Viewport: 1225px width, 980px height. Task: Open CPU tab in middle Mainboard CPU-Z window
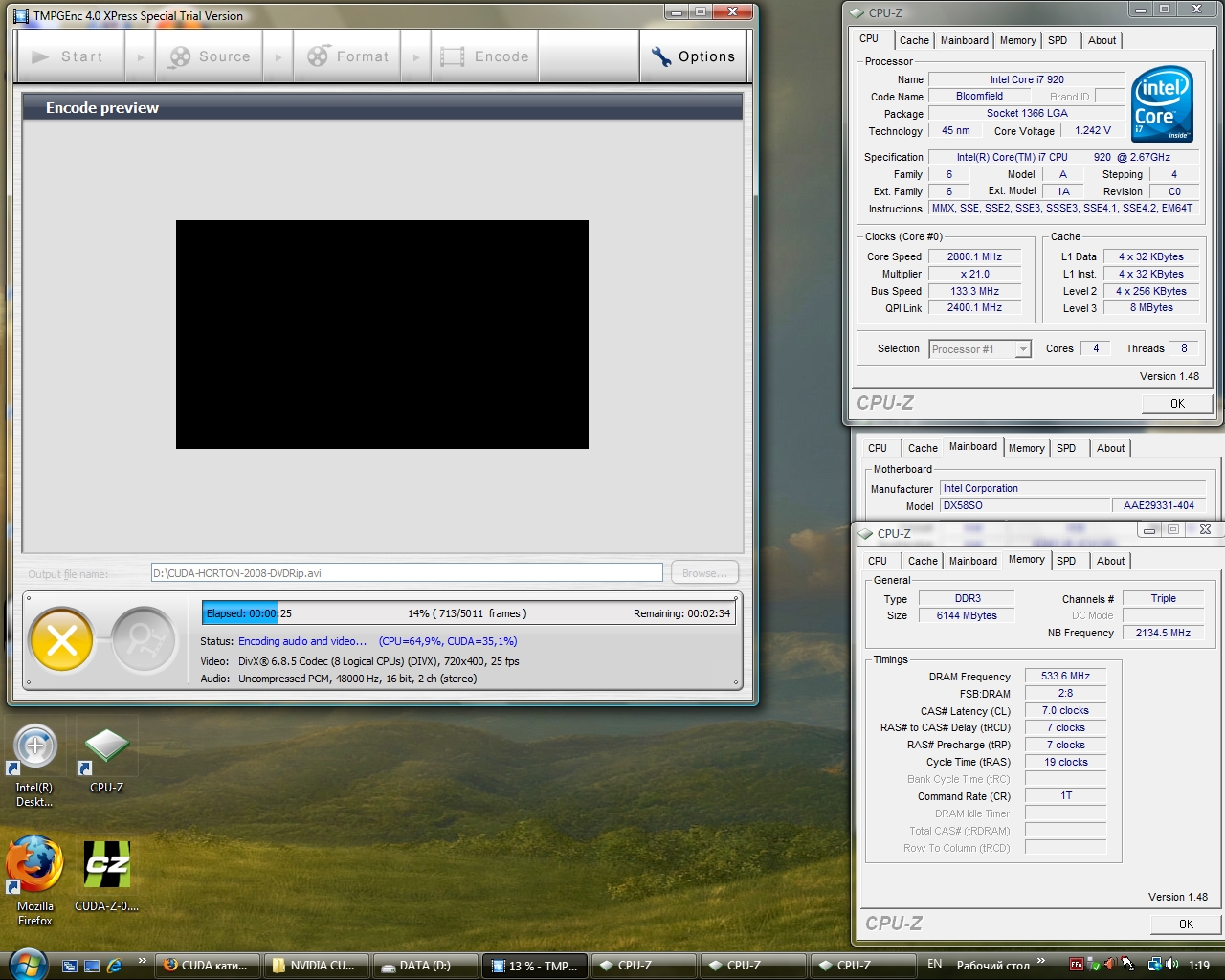[878, 448]
